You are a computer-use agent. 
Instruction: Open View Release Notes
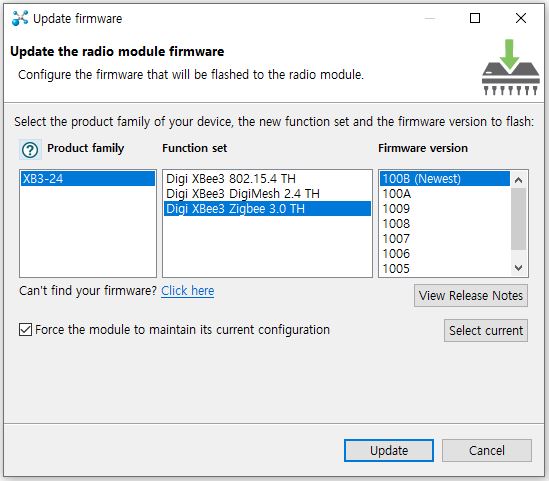pos(471,295)
